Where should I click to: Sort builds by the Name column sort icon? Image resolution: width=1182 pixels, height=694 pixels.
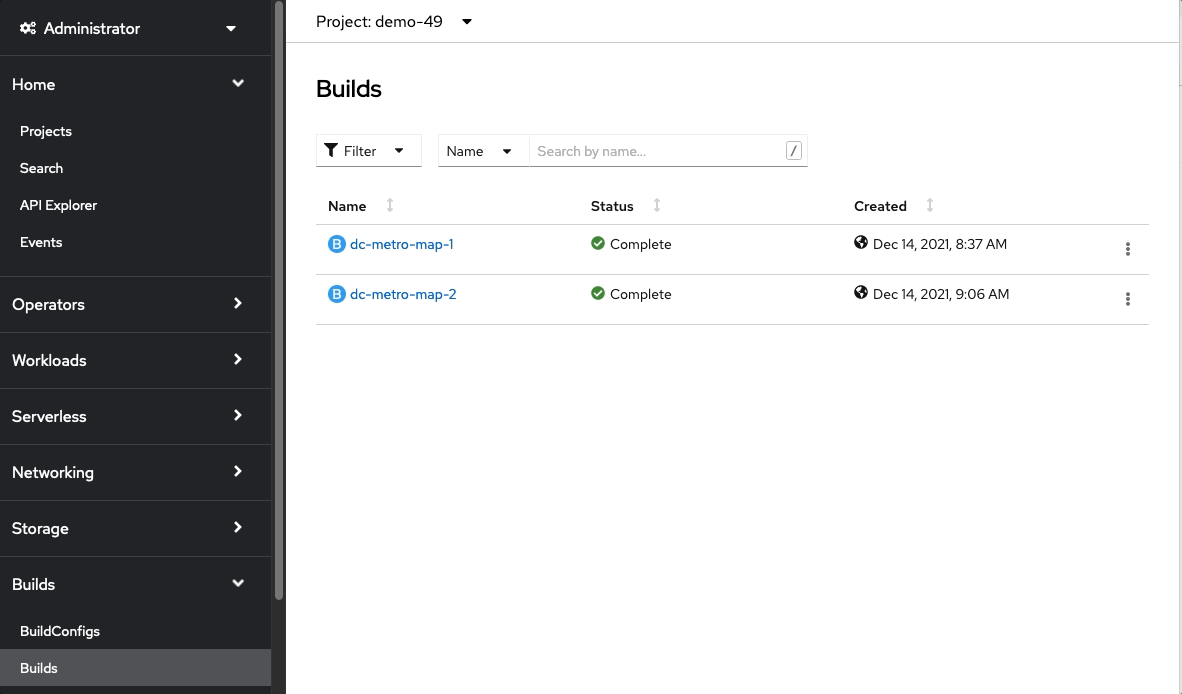pyautogui.click(x=390, y=205)
